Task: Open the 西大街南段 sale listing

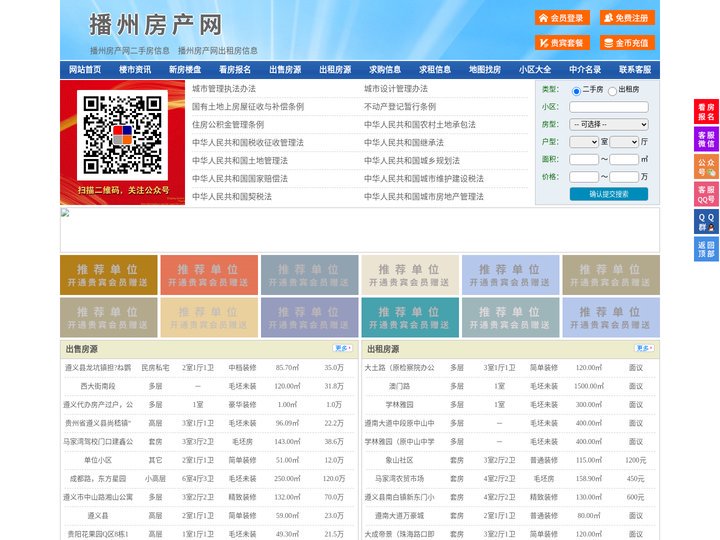Action: coord(98,386)
